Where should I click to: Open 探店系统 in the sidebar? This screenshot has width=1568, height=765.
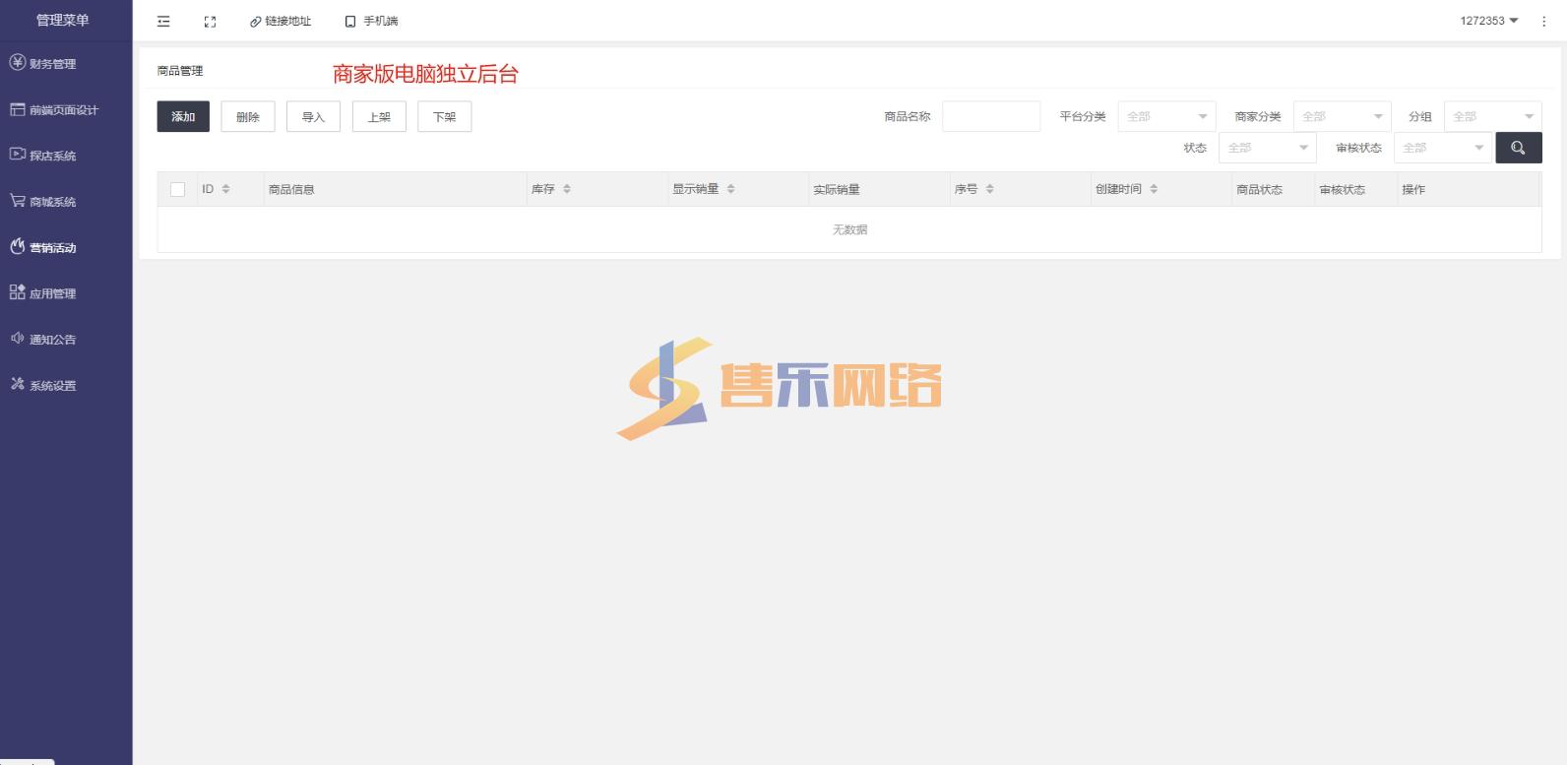point(66,156)
